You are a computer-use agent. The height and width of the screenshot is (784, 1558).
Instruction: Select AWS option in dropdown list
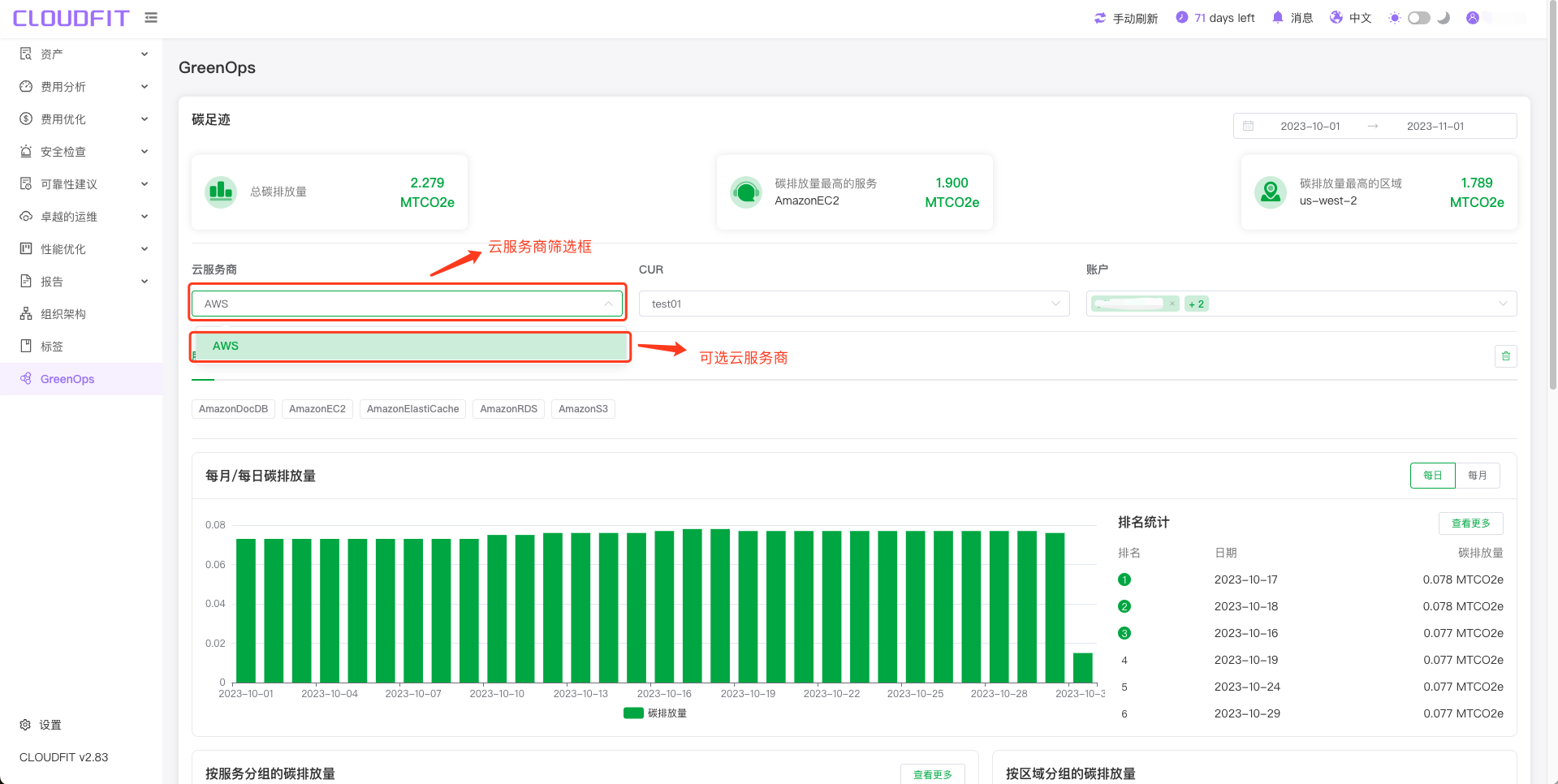411,346
